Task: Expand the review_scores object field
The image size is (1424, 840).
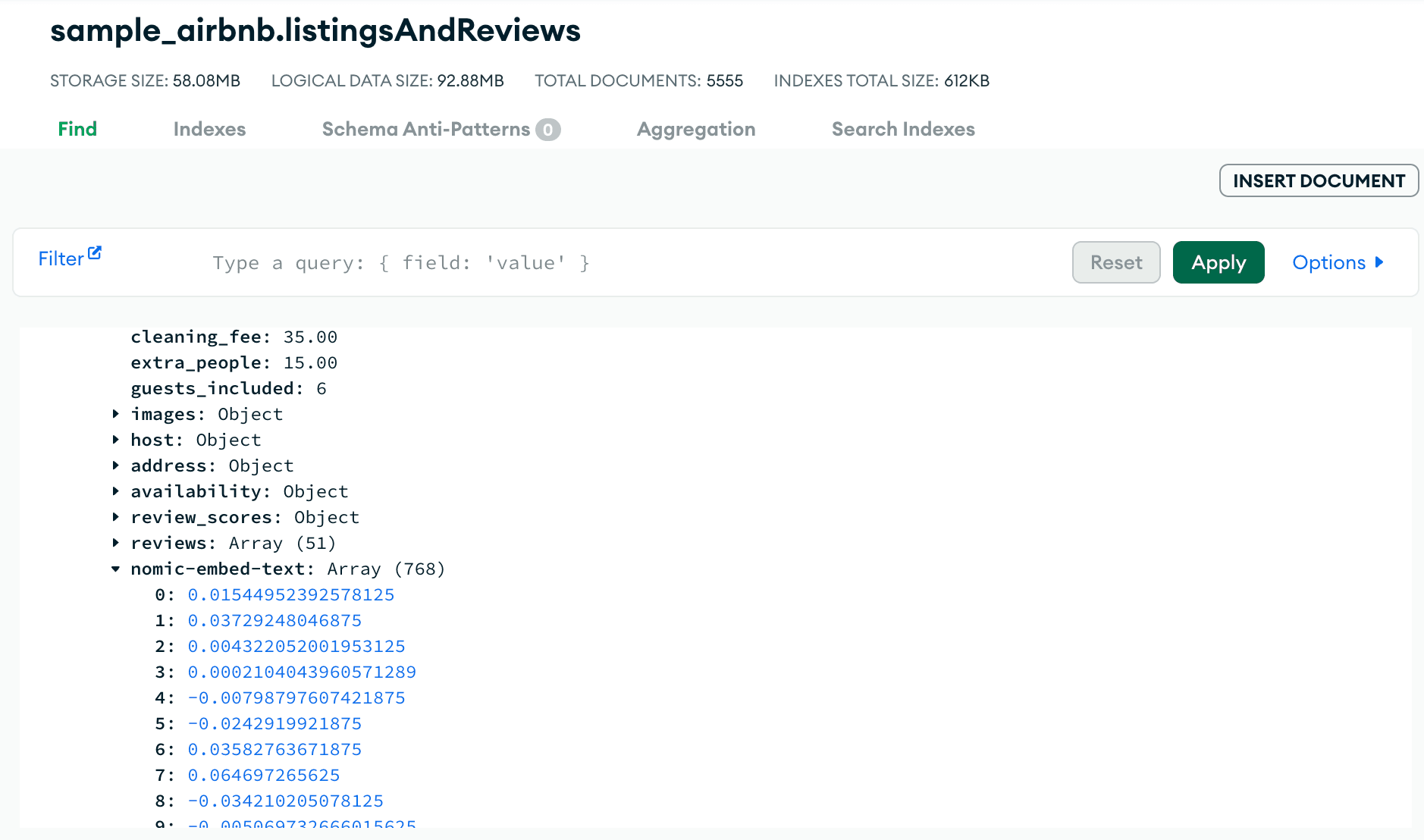Action: pyautogui.click(x=115, y=517)
